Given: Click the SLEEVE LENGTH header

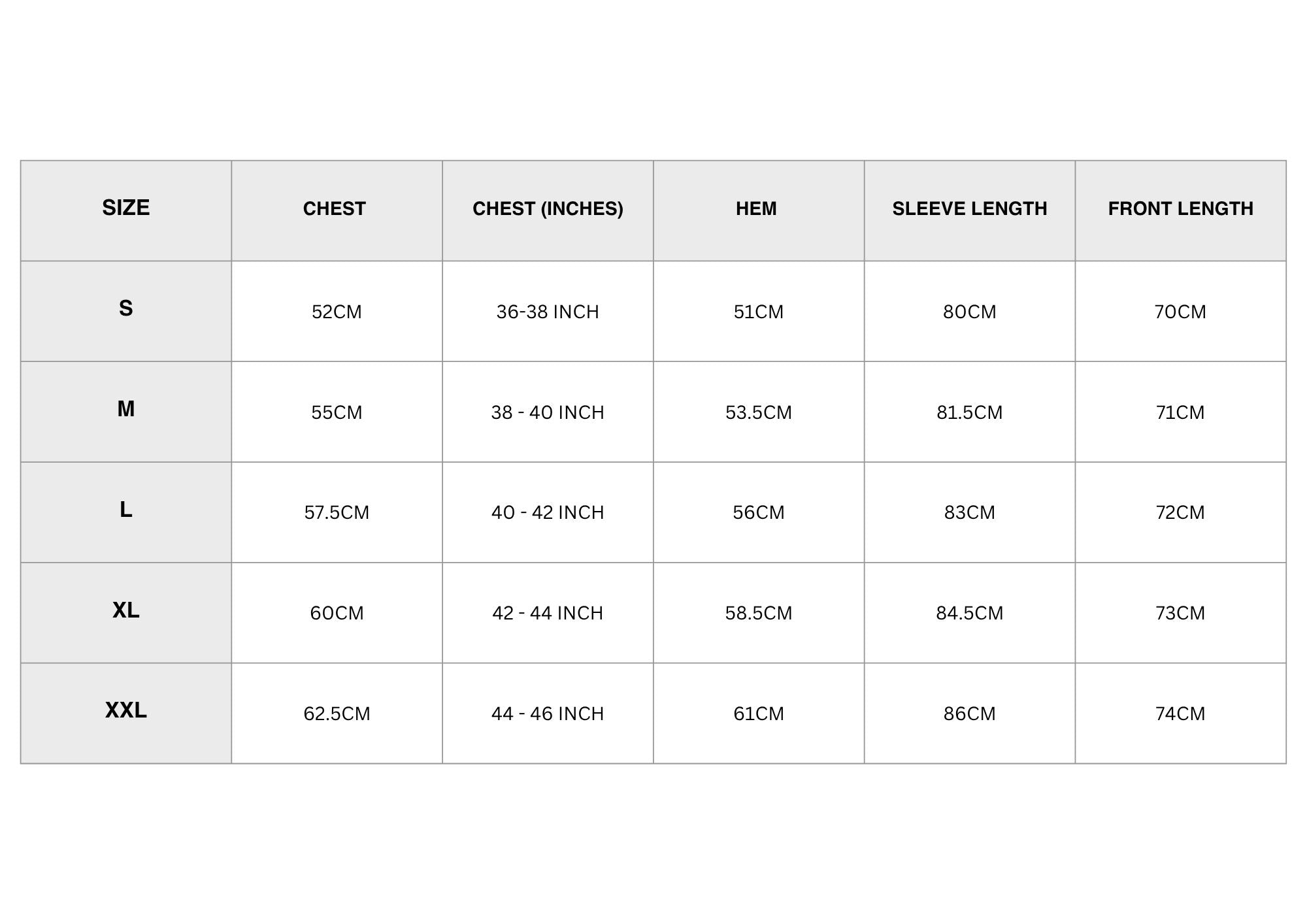Looking at the screenshot, I should [x=969, y=209].
